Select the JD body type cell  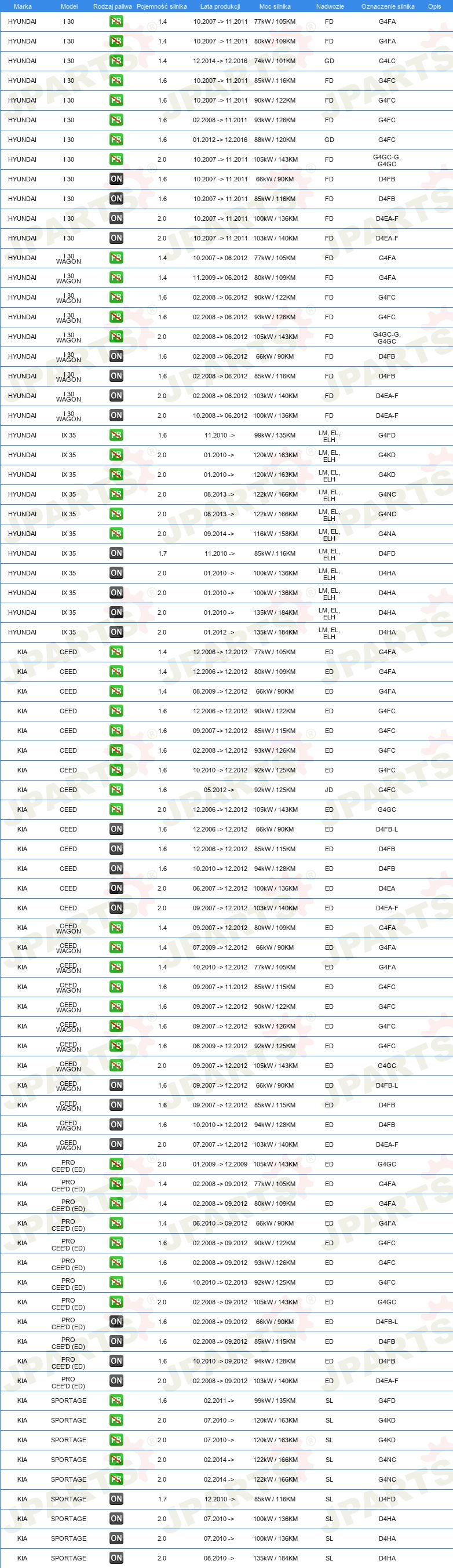(329, 789)
